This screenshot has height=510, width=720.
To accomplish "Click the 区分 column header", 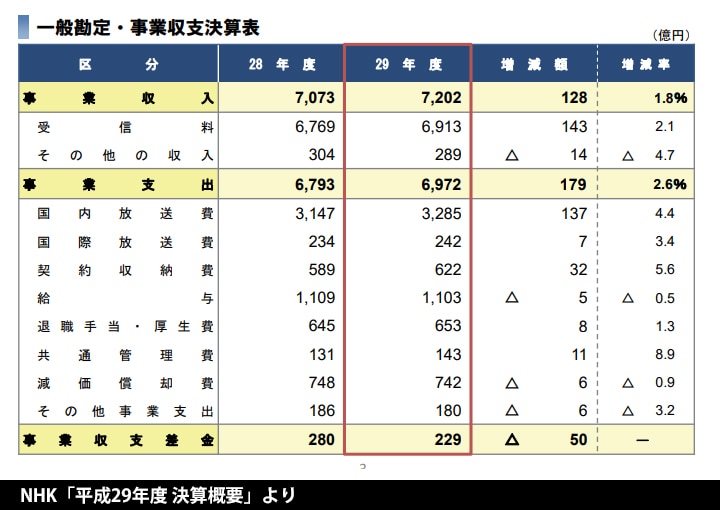I will point(118,64).
